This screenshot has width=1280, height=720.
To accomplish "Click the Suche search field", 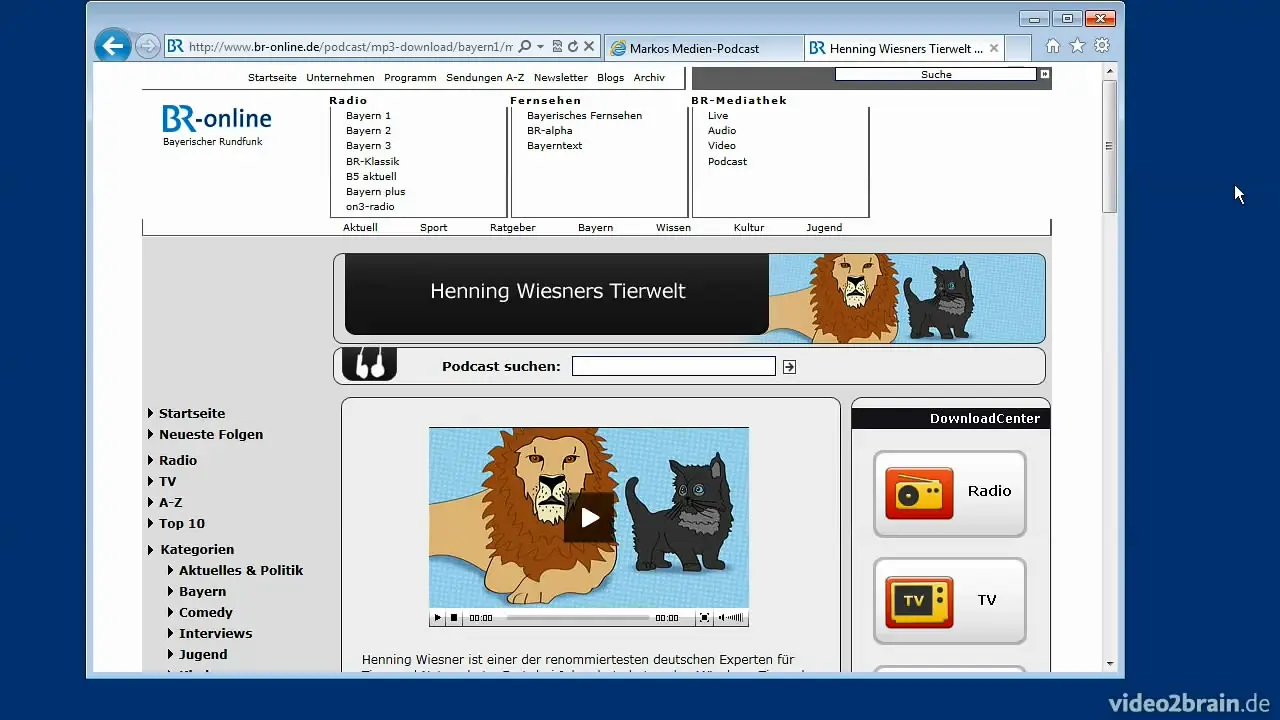I will point(936,74).
